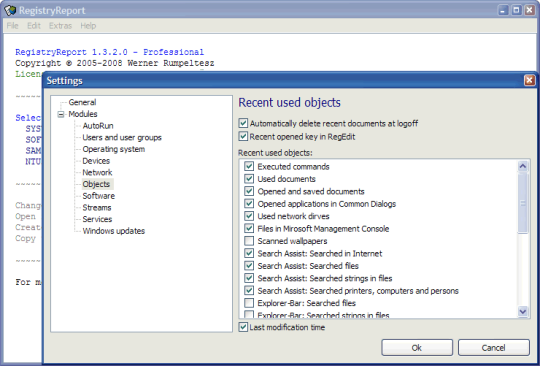Screen dimensions: 540x366
Task: Select Services module
Action: click(x=97, y=219)
